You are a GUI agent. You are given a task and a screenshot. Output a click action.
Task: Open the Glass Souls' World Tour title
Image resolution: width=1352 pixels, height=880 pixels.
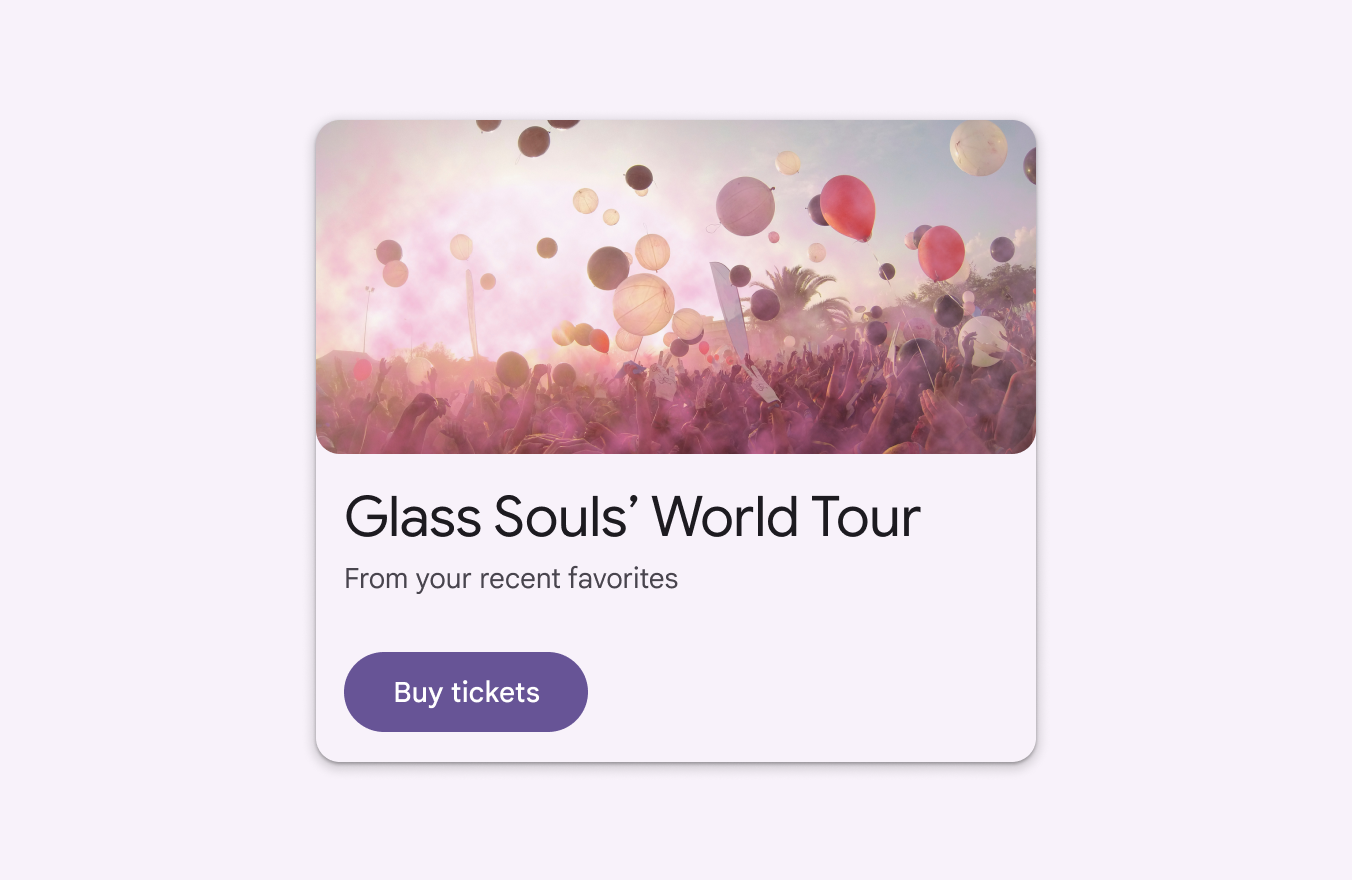coord(632,517)
